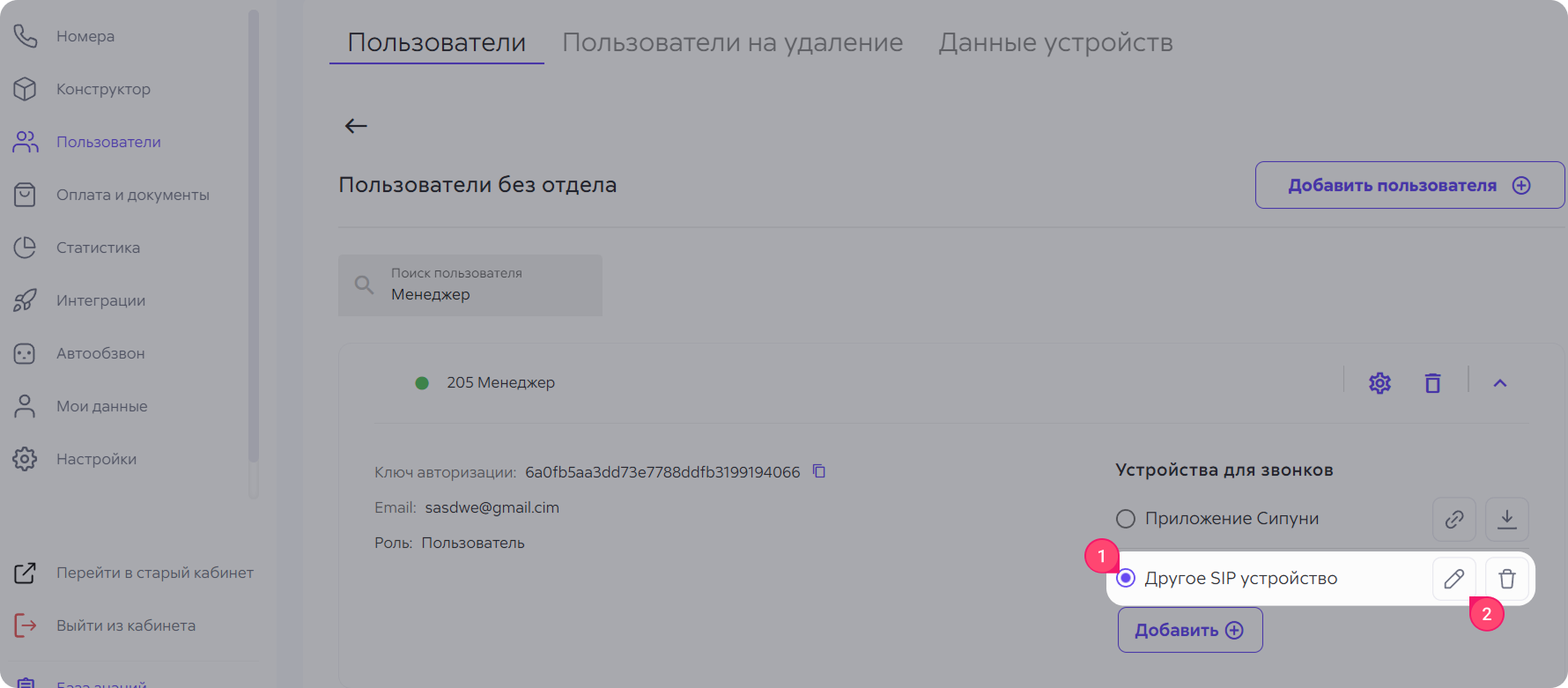Copy link for Приложение Сипуни
This screenshot has width=1568, height=688.
pos(1453,519)
